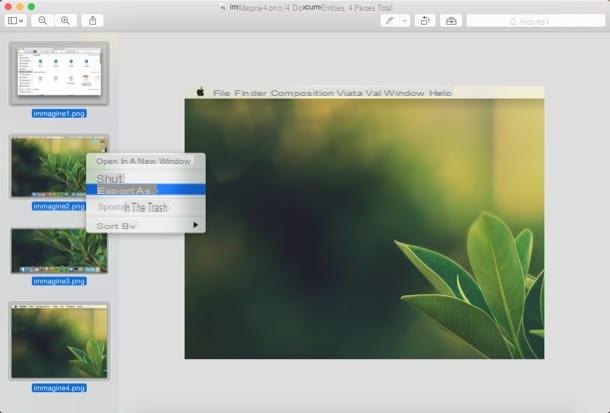Click Help in displayed image menubar
The width and height of the screenshot is (610, 413).
click(440, 93)
